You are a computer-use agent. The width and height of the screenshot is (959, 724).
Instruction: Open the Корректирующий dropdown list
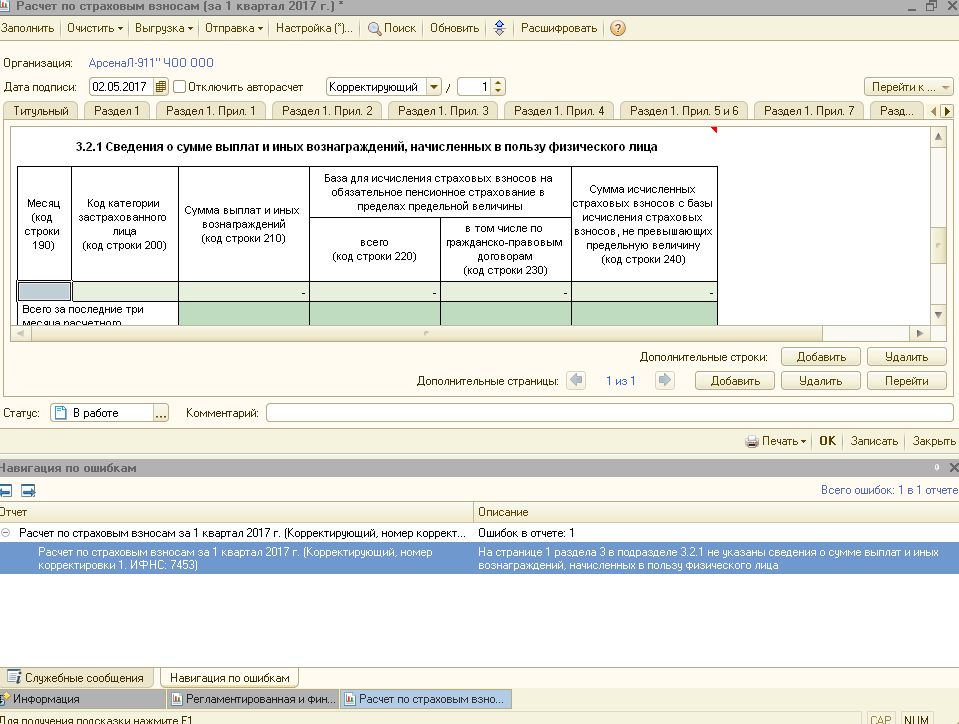click(x=434, y=87)
